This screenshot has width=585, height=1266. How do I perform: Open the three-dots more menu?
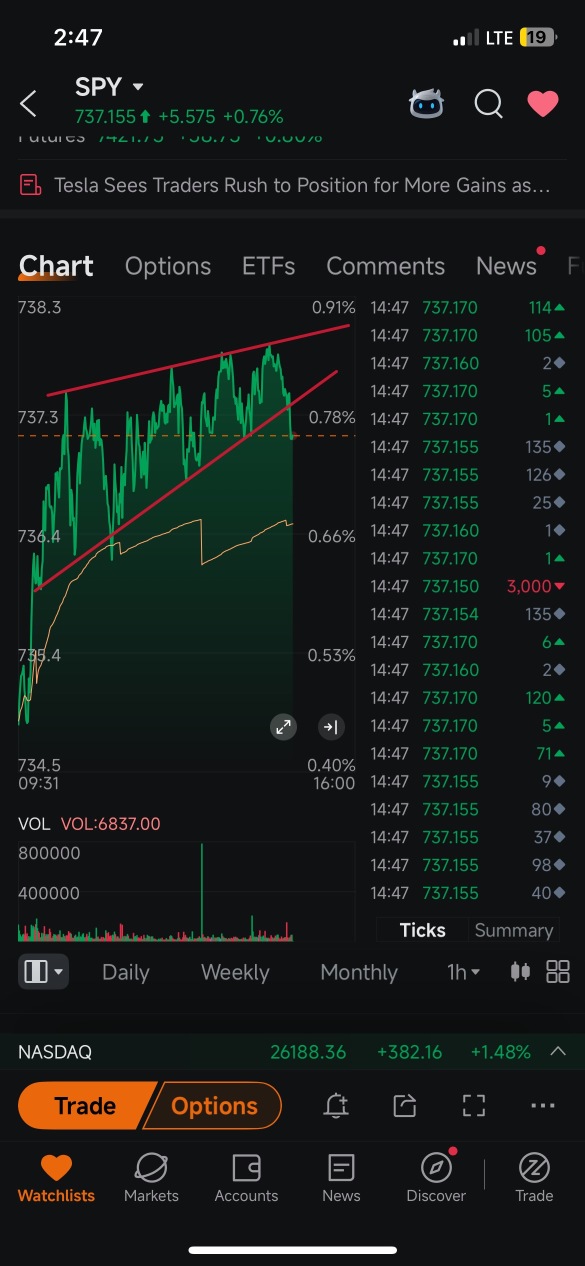[542, 1105]
